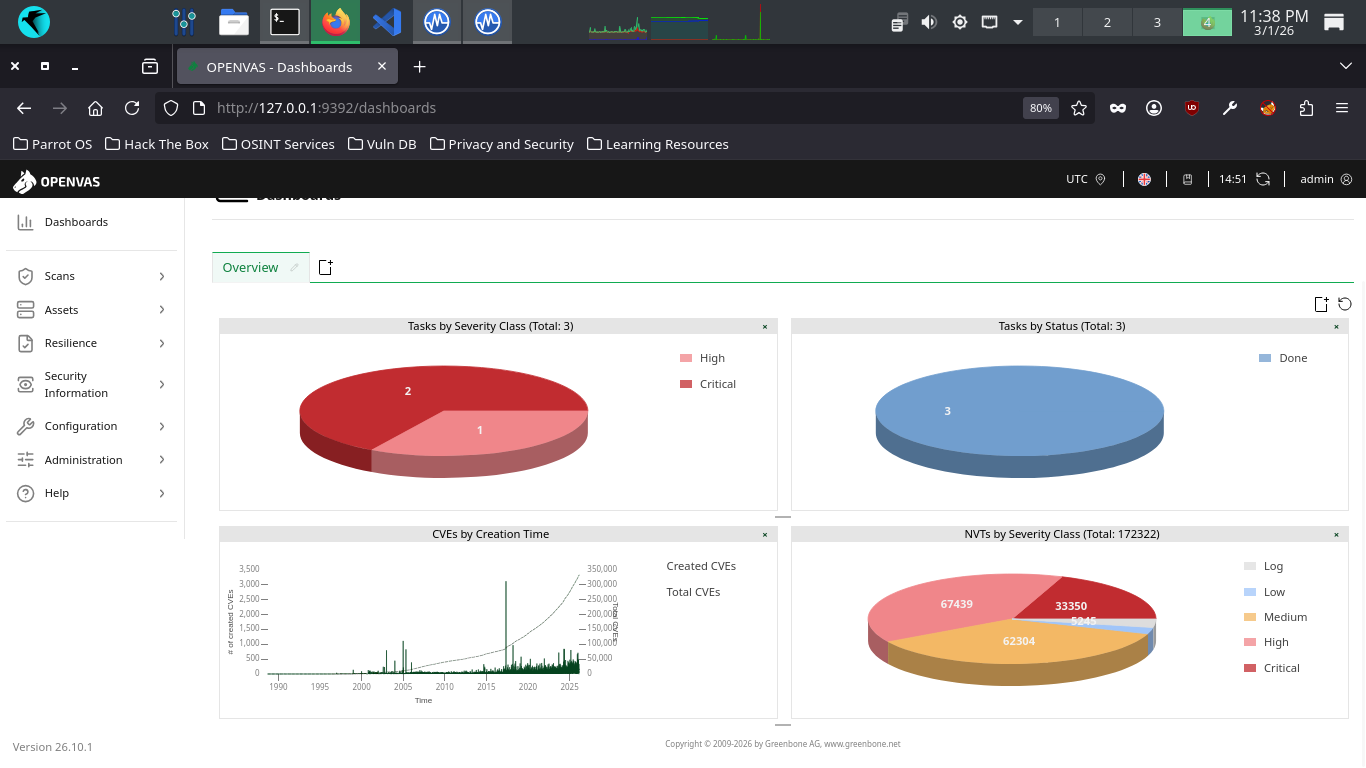Open the www.greenbone.net footer link
Image resolution: width=1366 pixels, height=768 pixels.
pyautogui.click(x=862, y=744)
